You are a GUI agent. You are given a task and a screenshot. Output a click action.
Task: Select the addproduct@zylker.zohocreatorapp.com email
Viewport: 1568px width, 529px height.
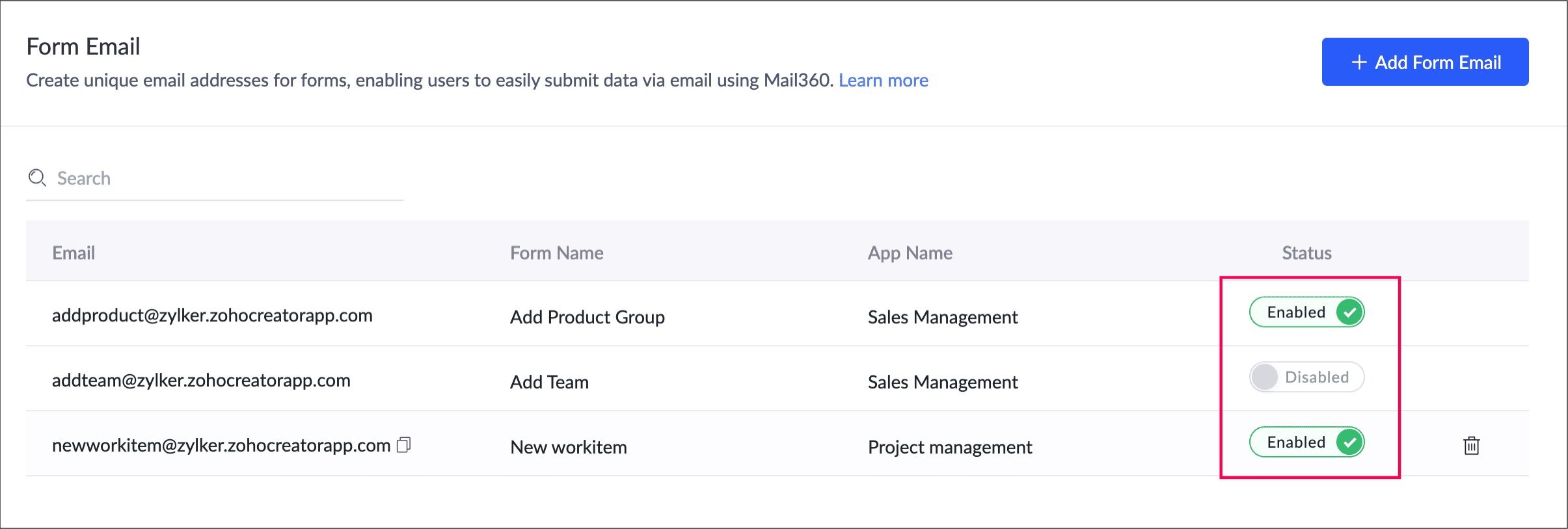[x=212, y=316]
